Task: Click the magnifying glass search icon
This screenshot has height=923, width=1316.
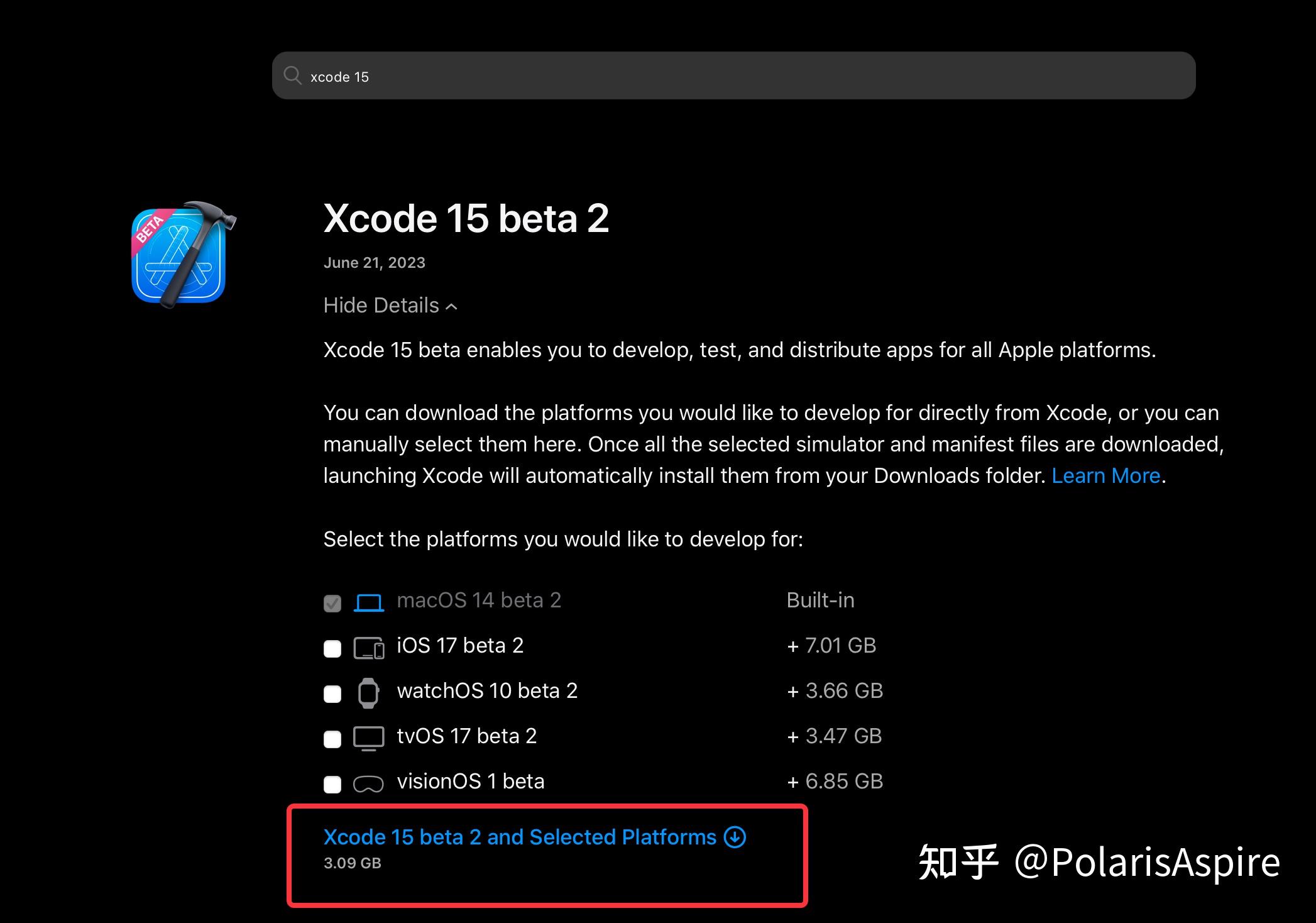Action: tap(292, 76)
